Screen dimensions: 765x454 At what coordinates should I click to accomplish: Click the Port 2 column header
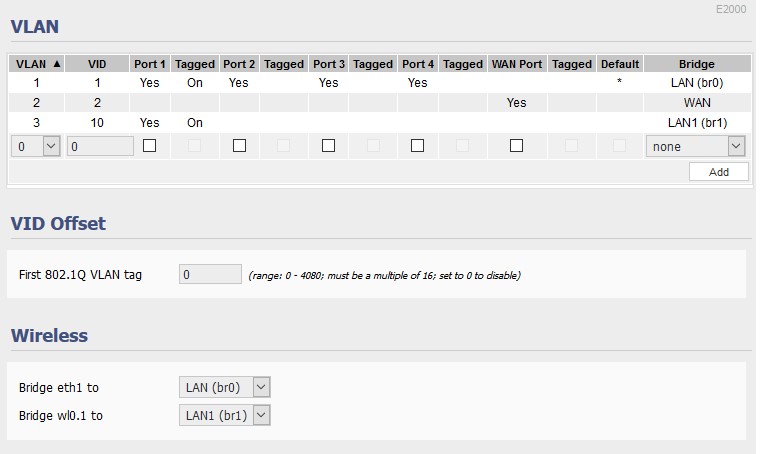click(x=239, y=64)
